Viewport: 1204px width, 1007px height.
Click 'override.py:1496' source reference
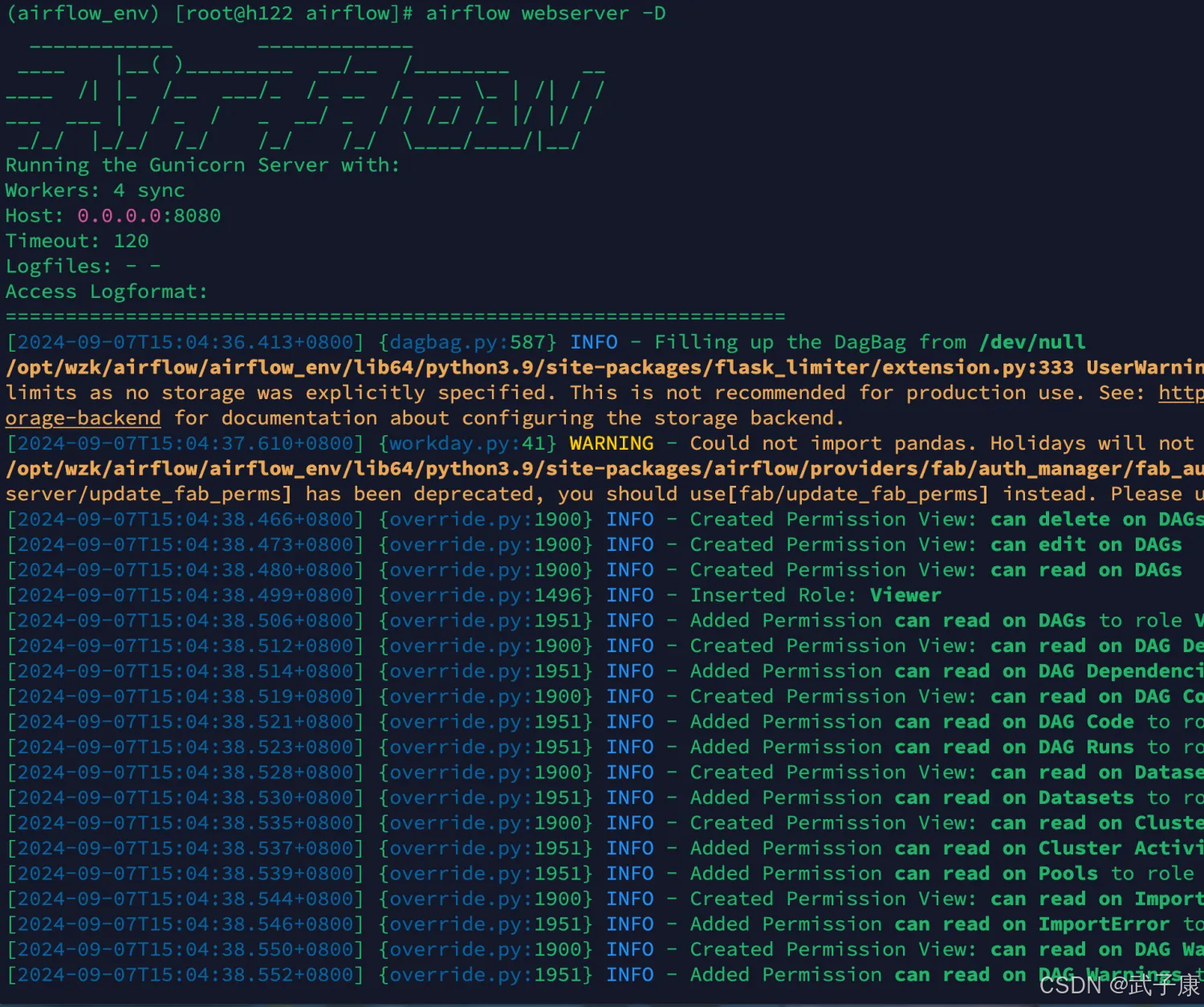[x=486, y=596]
